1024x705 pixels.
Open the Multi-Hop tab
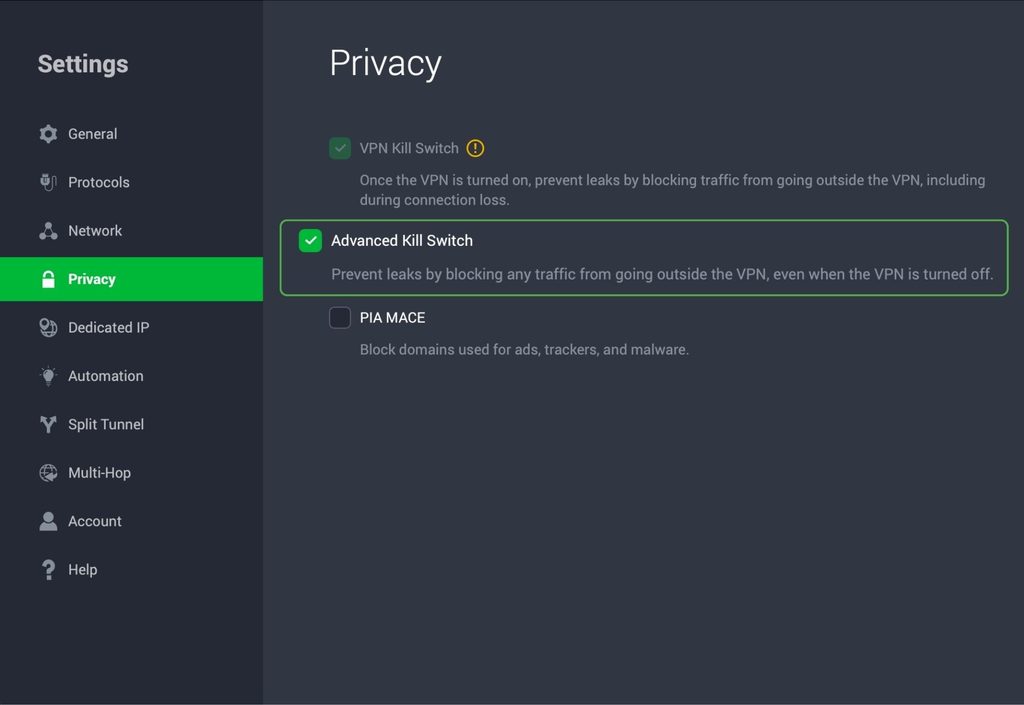click(131, 473)
